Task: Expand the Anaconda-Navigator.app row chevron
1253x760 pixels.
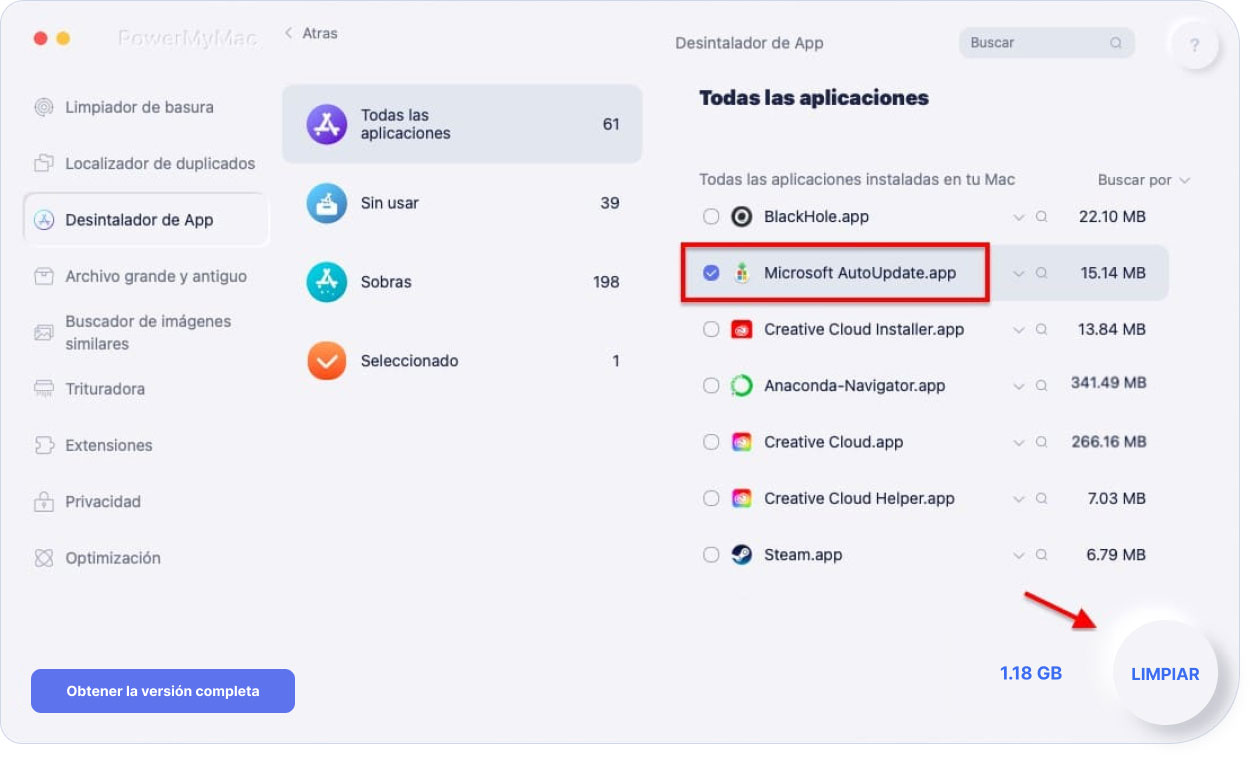Action: click(1019, 386)
